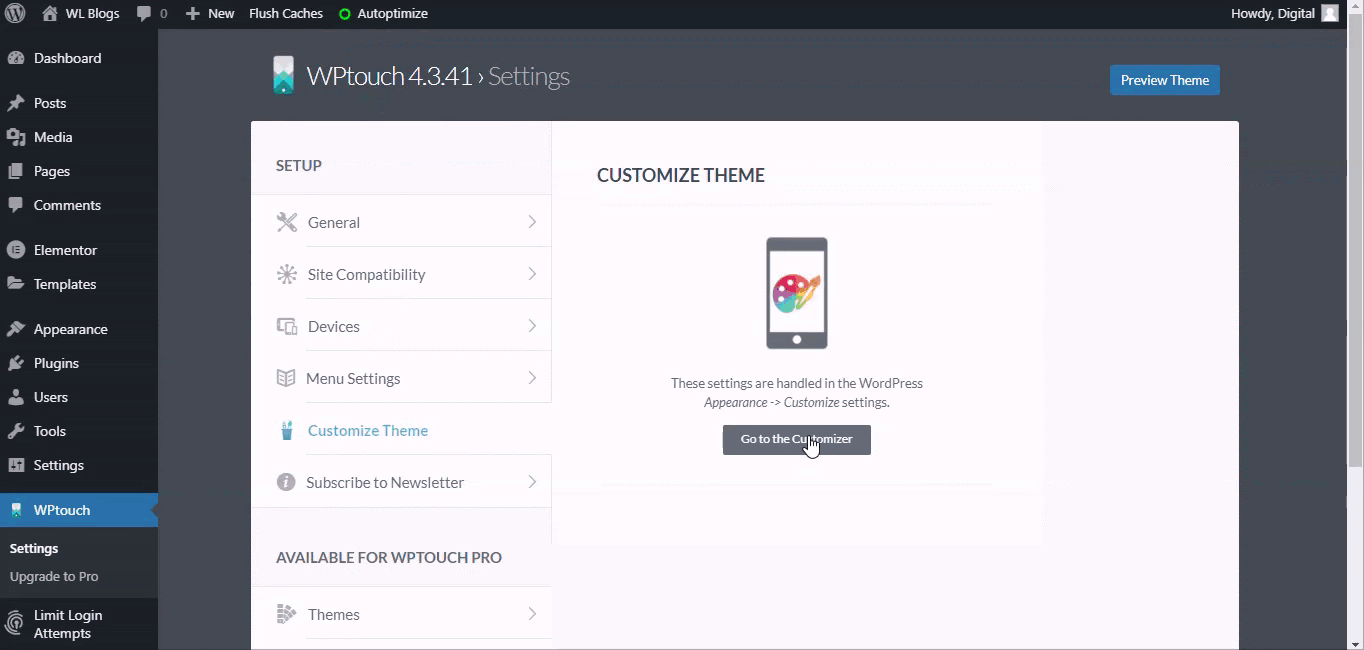Image resolution: width=1364 pixels, height=650 pixels.
Task: Click the Themes icon in Pro section
Action: pos(287,614)
